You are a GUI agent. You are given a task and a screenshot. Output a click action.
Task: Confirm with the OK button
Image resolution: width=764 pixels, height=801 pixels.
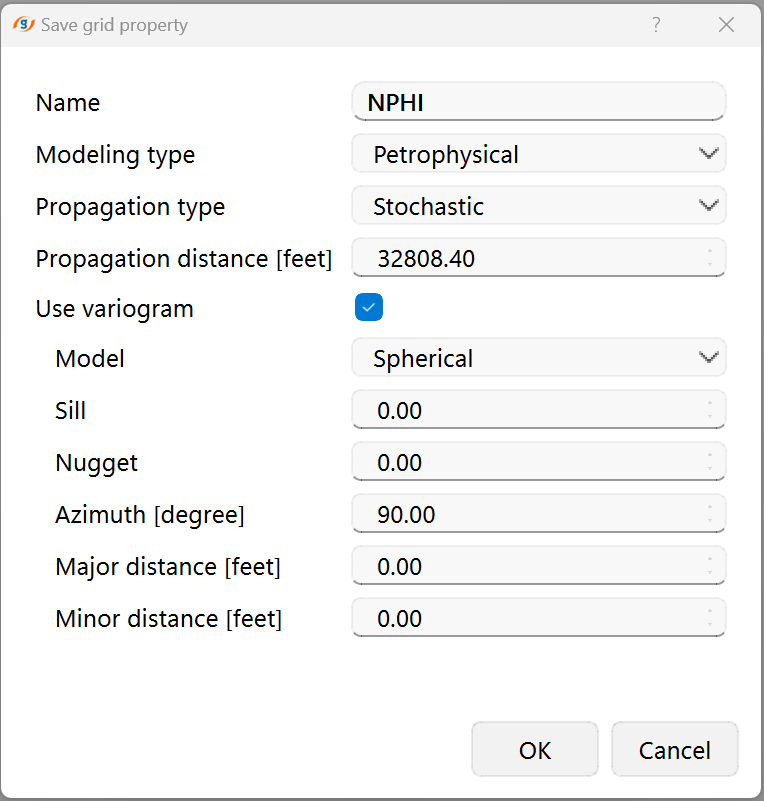(x=535, y=750)
